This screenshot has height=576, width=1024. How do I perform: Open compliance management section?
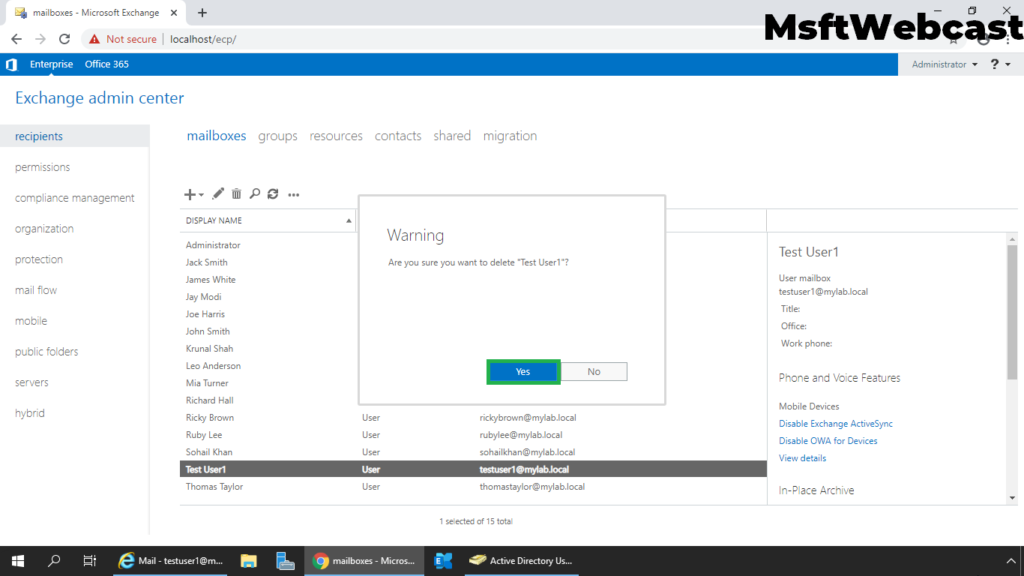(74, 198)
